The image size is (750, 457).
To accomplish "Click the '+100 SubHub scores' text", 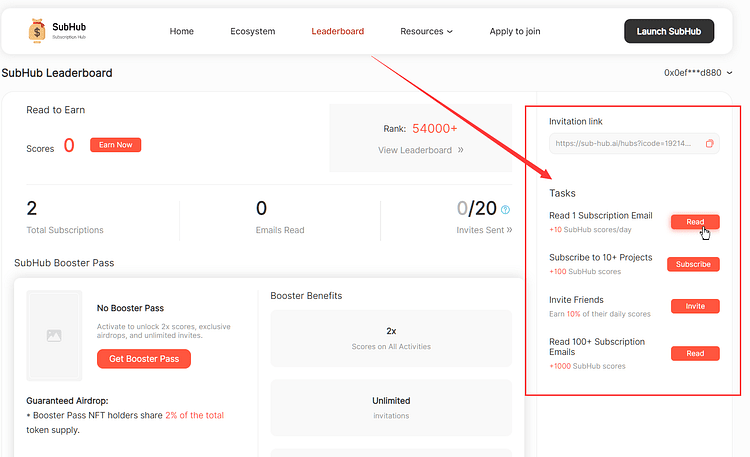I will click(585, 272).
